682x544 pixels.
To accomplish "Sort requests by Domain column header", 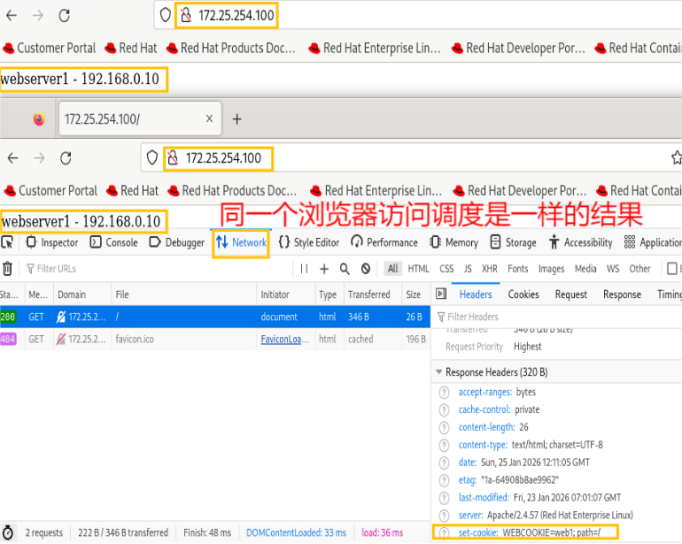I will point(82,294).
